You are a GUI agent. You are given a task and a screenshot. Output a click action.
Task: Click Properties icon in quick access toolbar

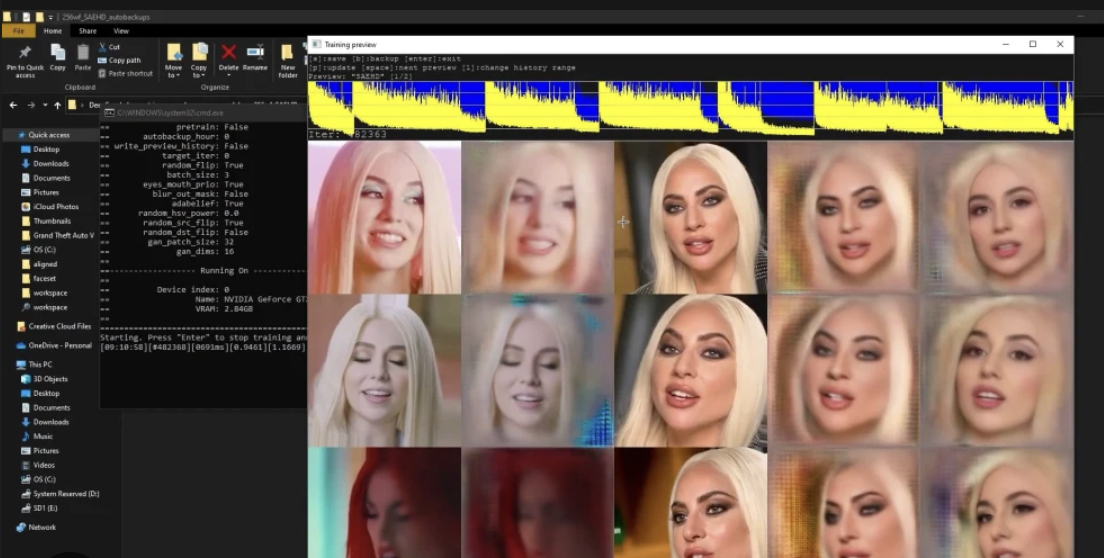point(25,17)
